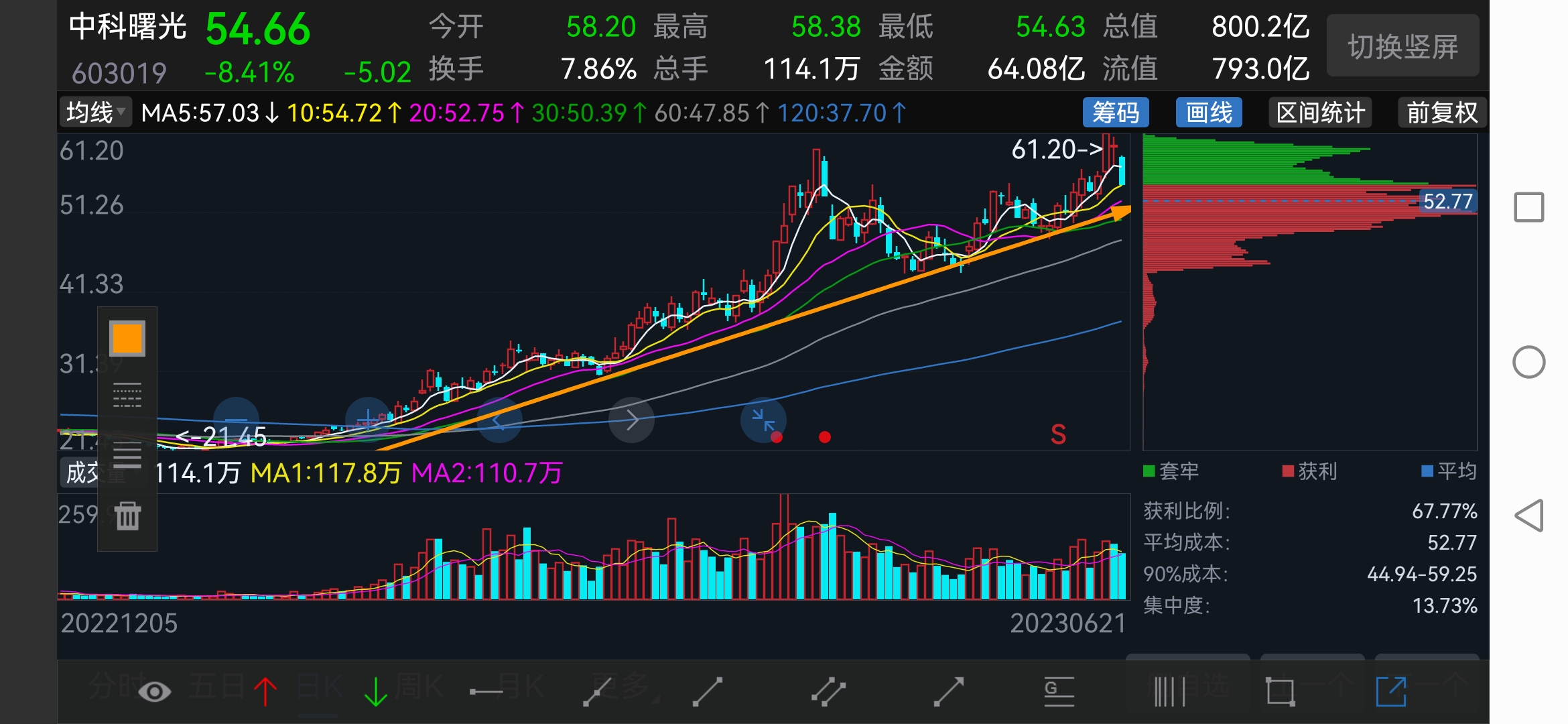Select the line segment drawing tool

(708, 691)
